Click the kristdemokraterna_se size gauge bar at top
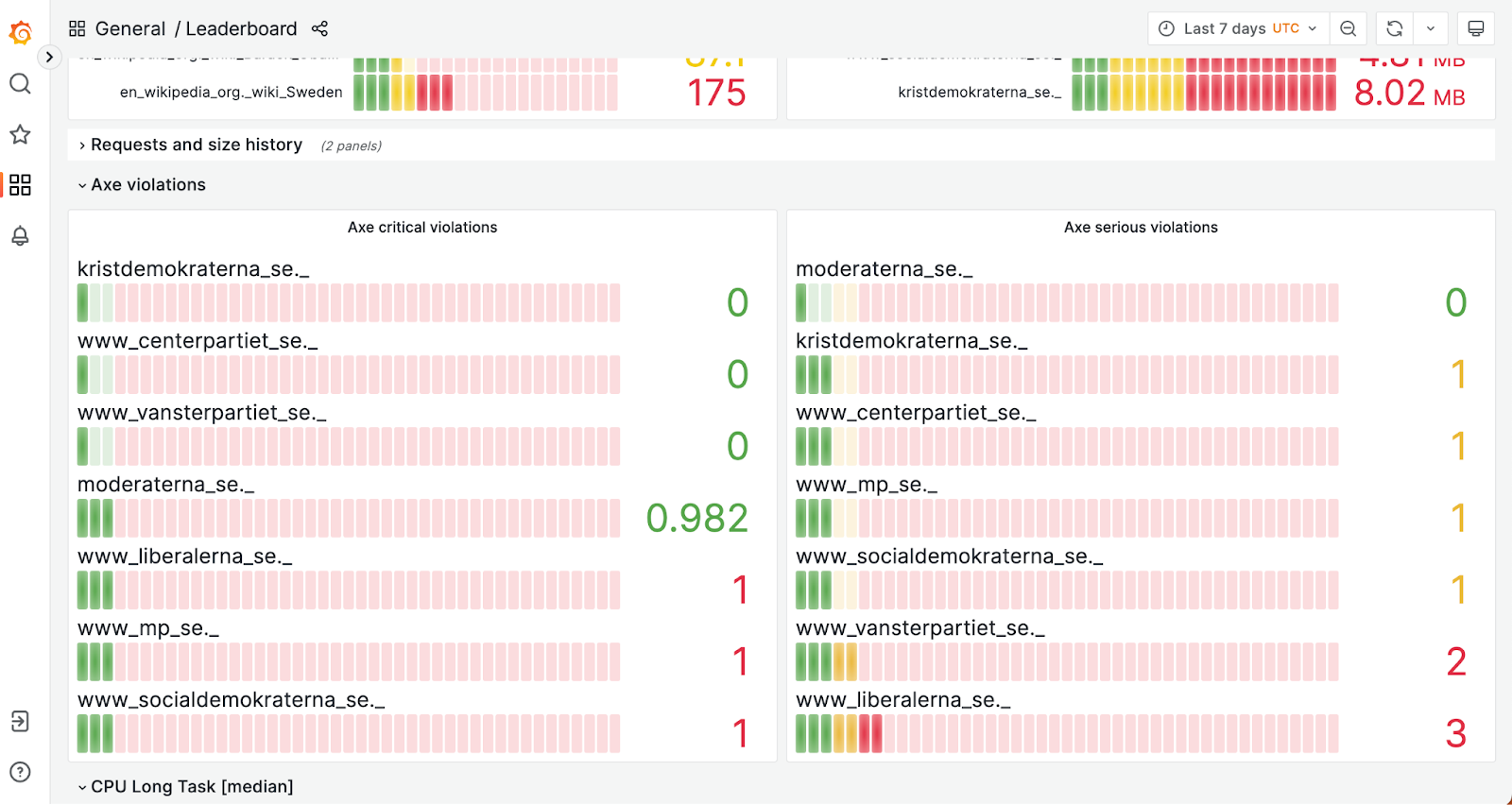 [x=1204, y=93]
